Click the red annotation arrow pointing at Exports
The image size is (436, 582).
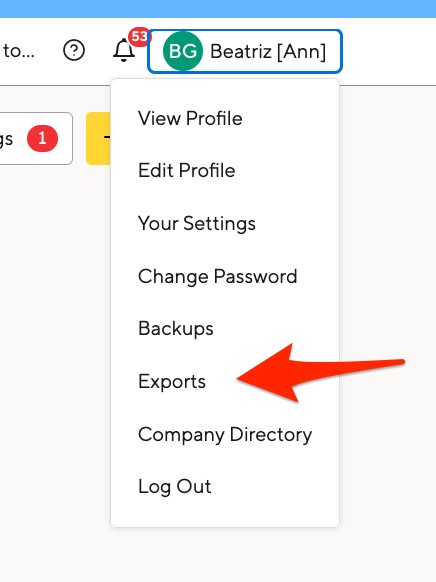coord(320,373)
